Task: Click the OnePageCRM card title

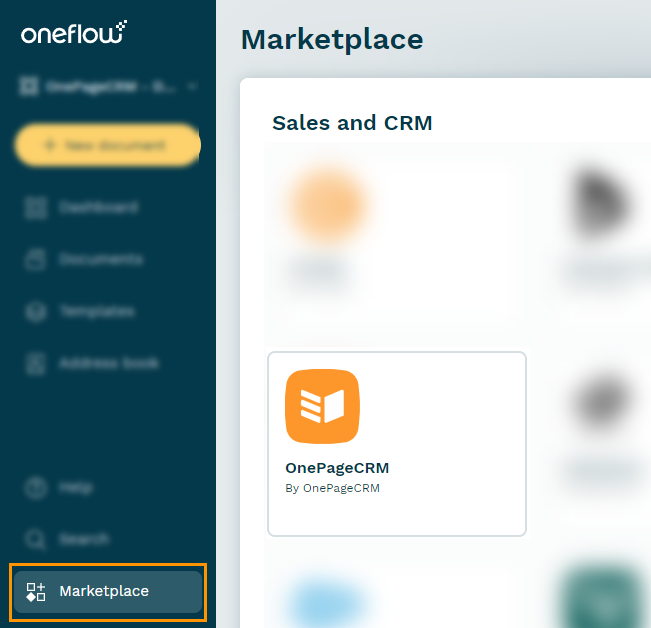Action: tap(337, 468)
